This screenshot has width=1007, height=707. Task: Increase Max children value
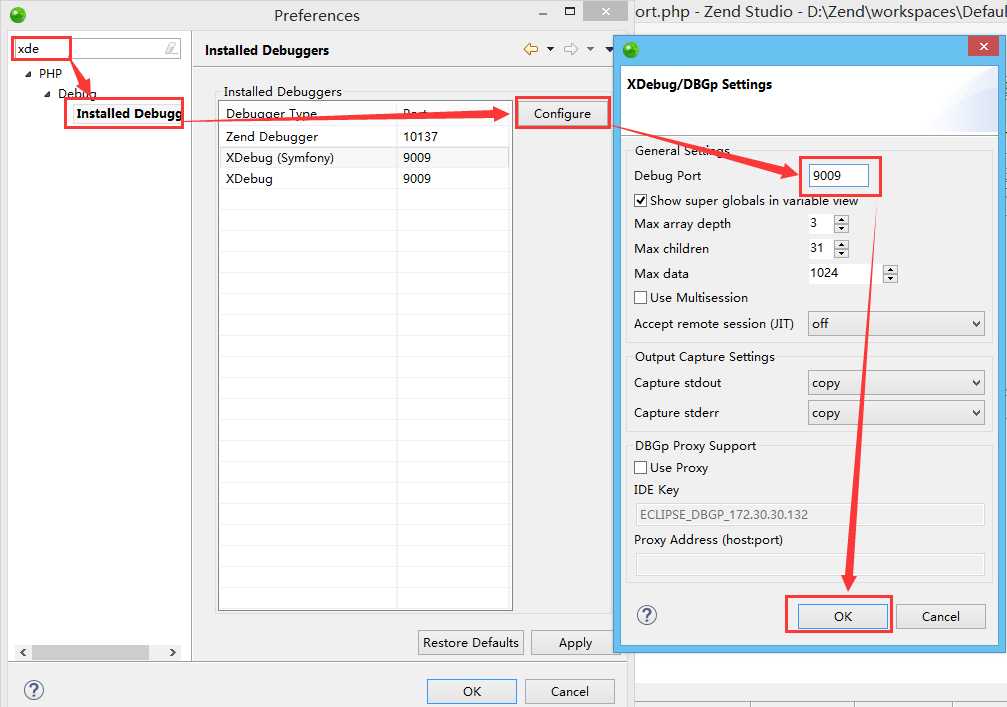[x=841, y=244]
